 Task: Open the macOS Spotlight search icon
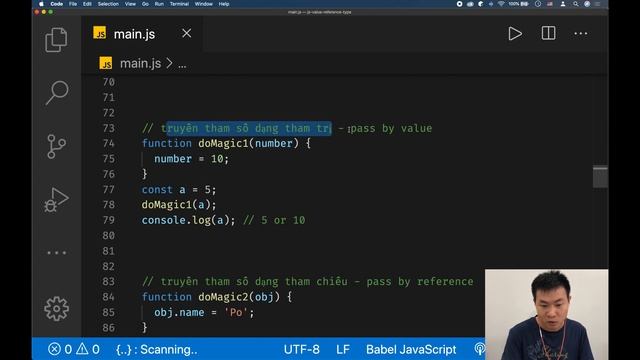[x=576, y=4]
